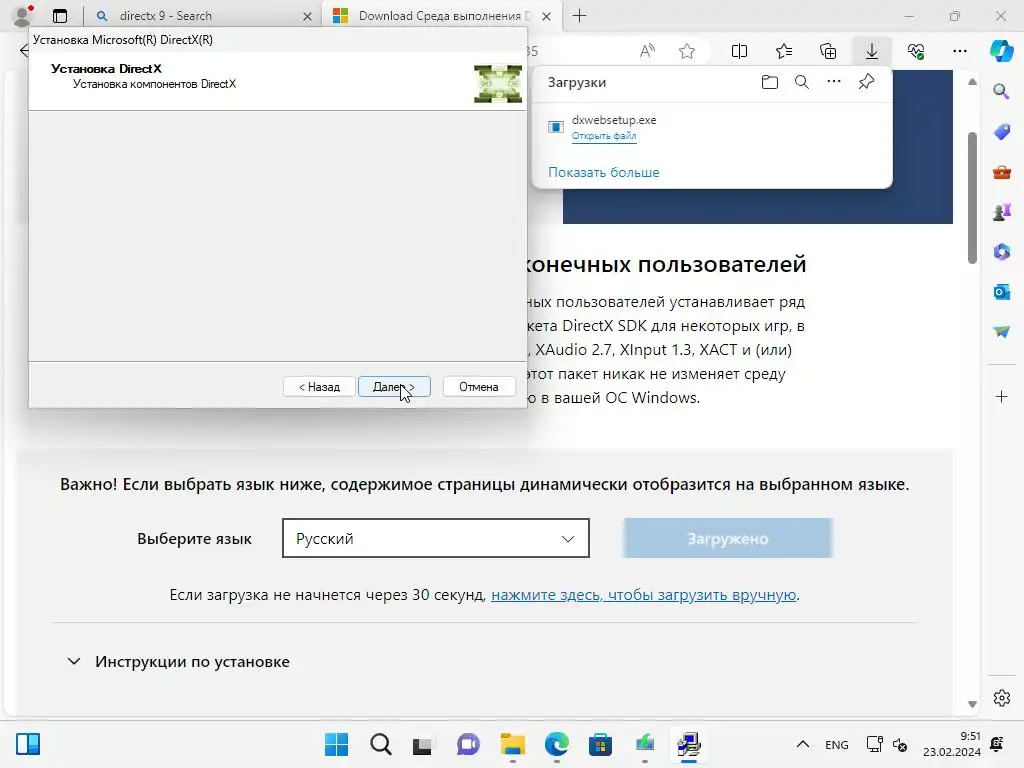This screenshot has width=1024, height=768.
Task: Click the Загружено button
Action: (x=728, y=538)
